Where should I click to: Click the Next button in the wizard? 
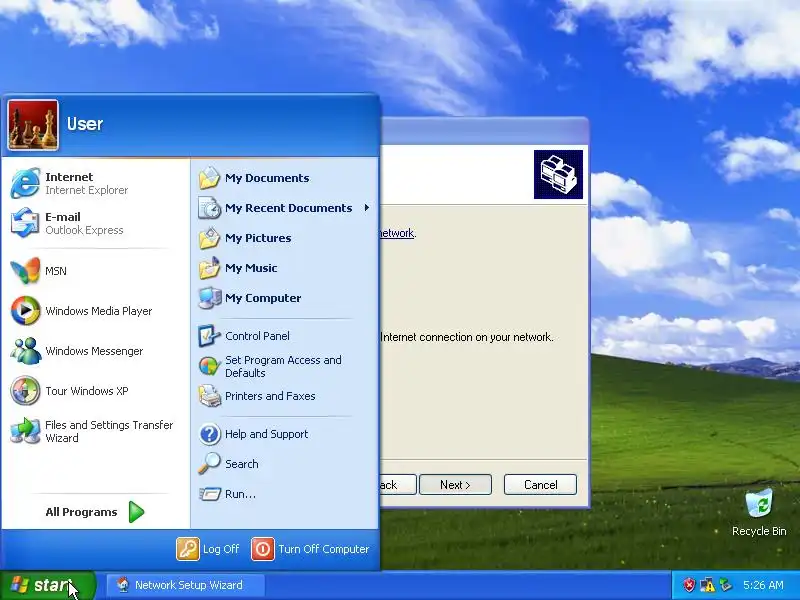(x=455, y=485)
